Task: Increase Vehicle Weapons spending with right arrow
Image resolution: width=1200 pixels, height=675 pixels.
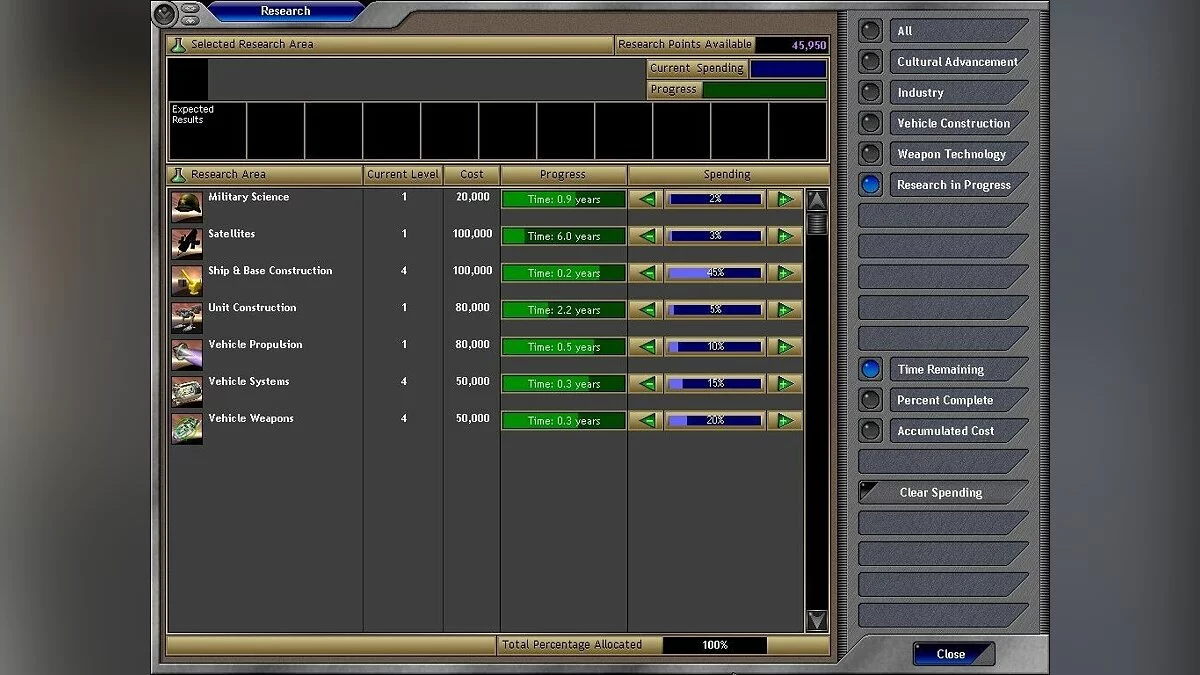Action: click(x=785, y=421)
